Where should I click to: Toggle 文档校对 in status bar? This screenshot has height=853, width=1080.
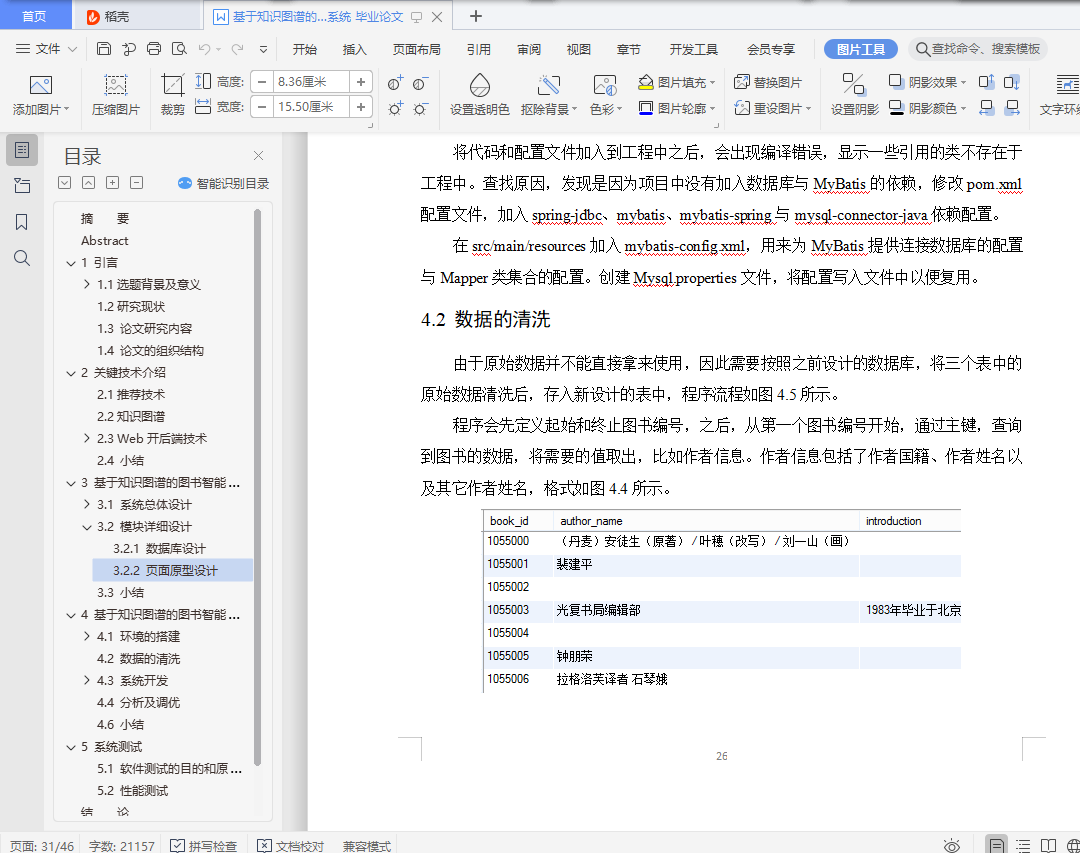pos(290,845)
